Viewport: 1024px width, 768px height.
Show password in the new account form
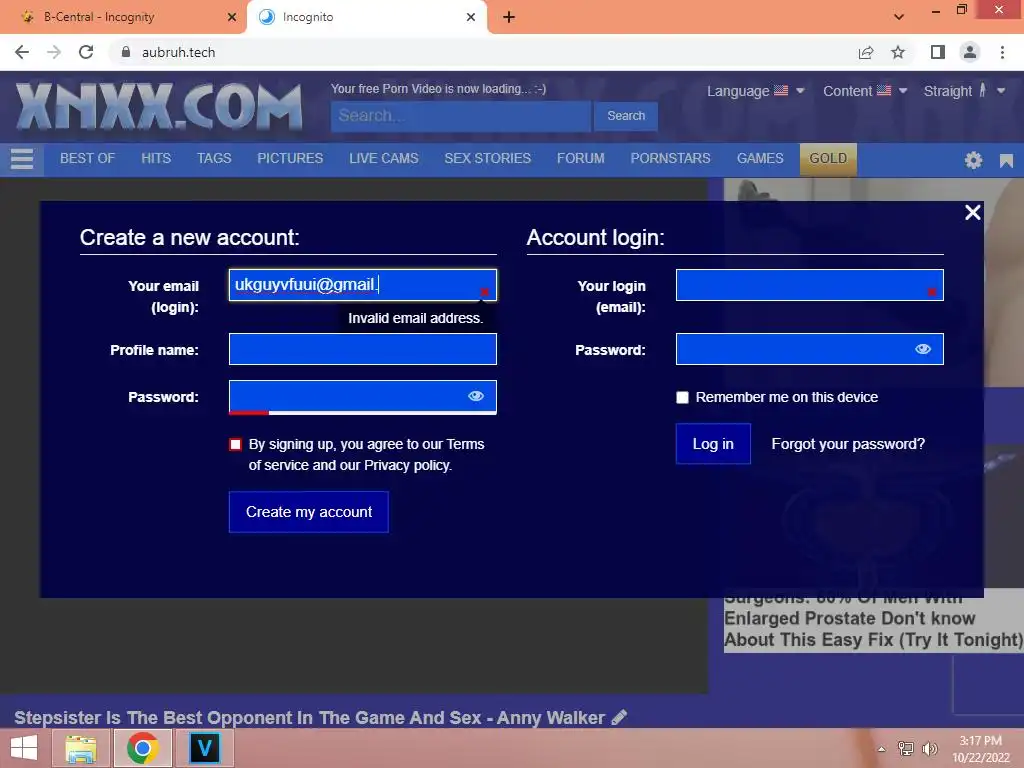[476, 396]
